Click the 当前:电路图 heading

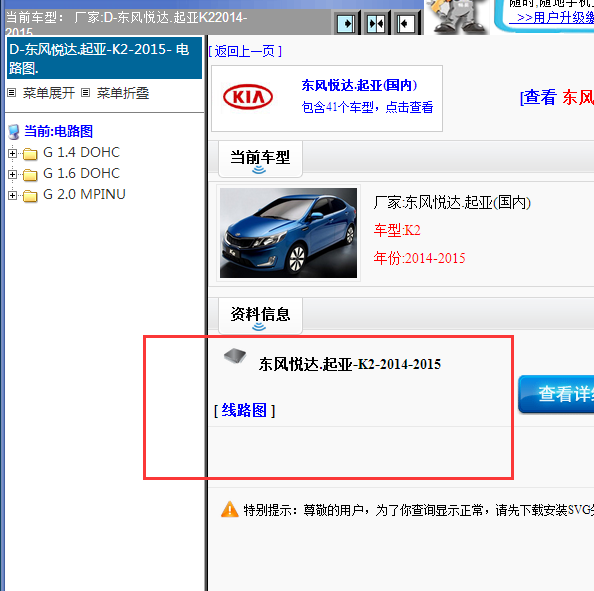coord(58,131)
